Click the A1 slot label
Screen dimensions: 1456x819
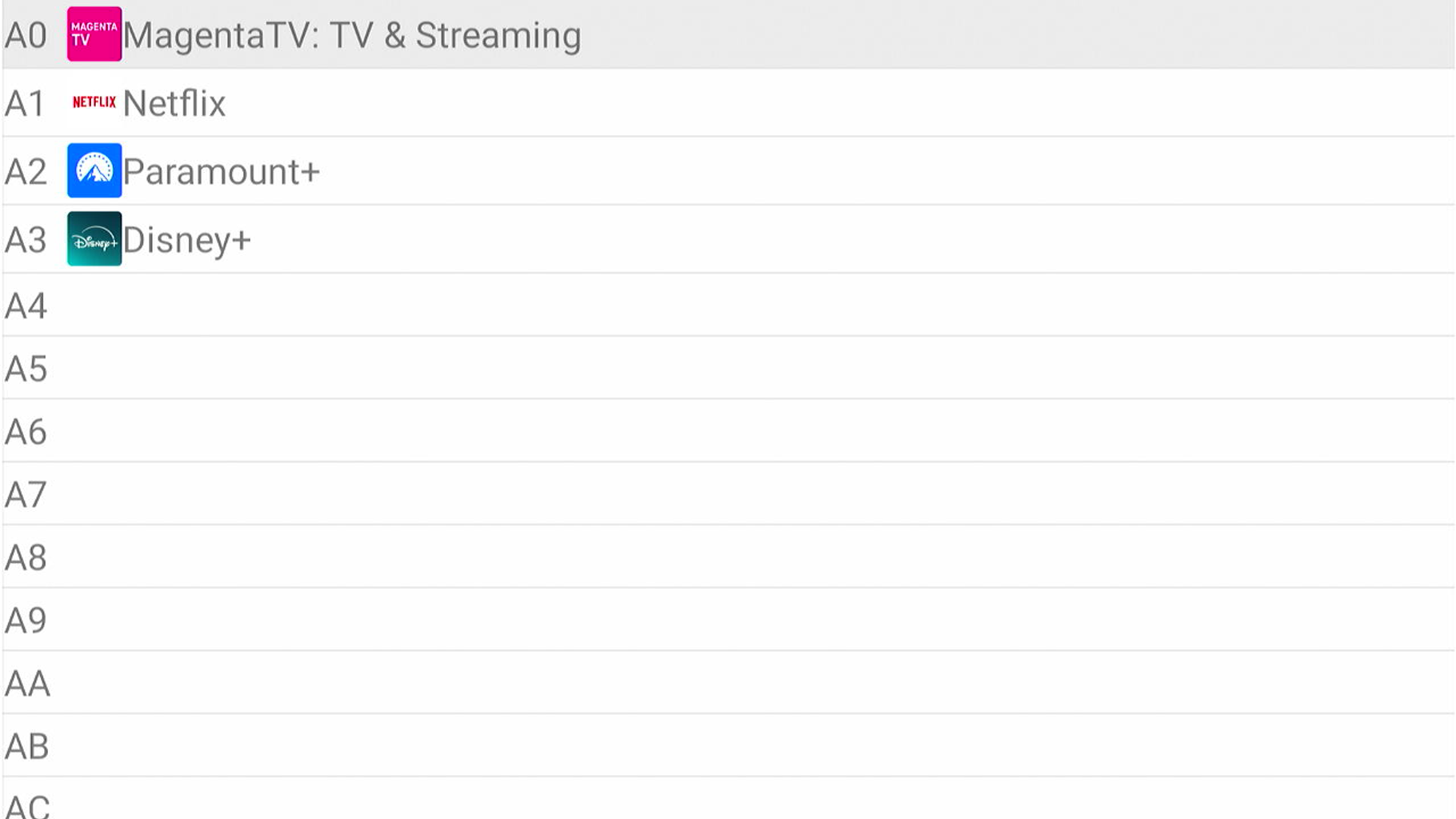coord(25,103)
